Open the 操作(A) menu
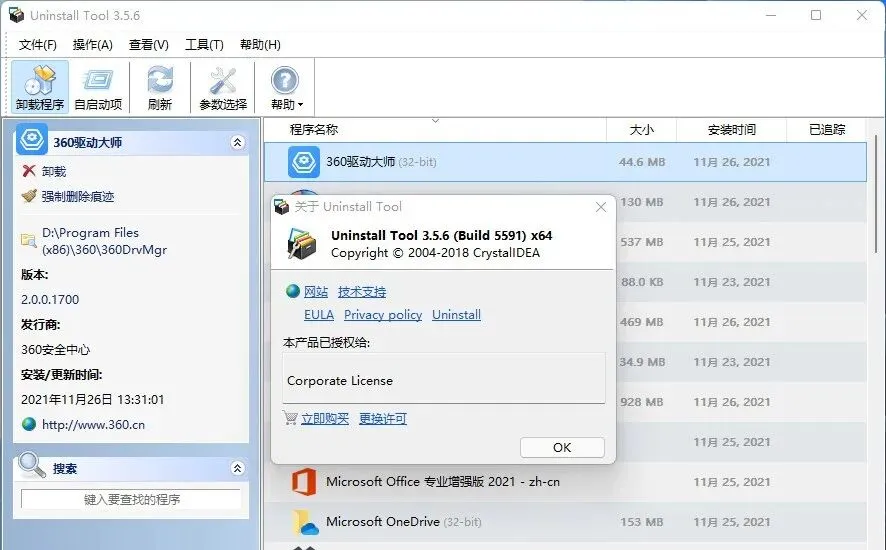 tap(93, 45)
